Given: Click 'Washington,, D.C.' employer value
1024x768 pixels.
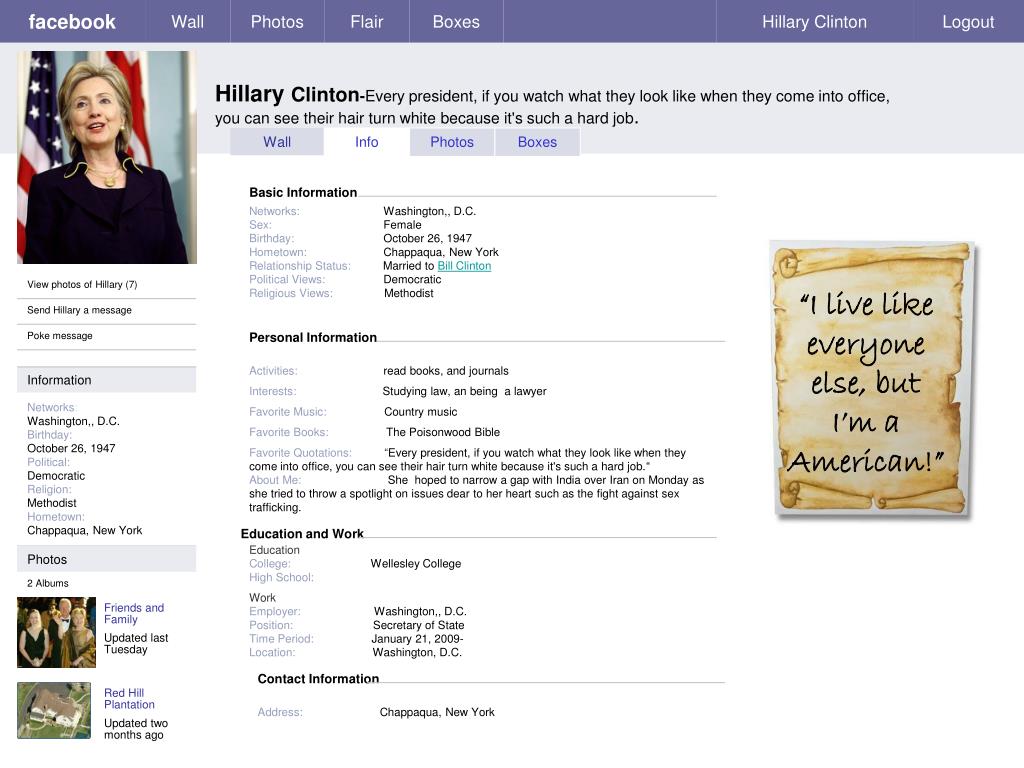Looking at the screenshot, I should click(420, 611).
